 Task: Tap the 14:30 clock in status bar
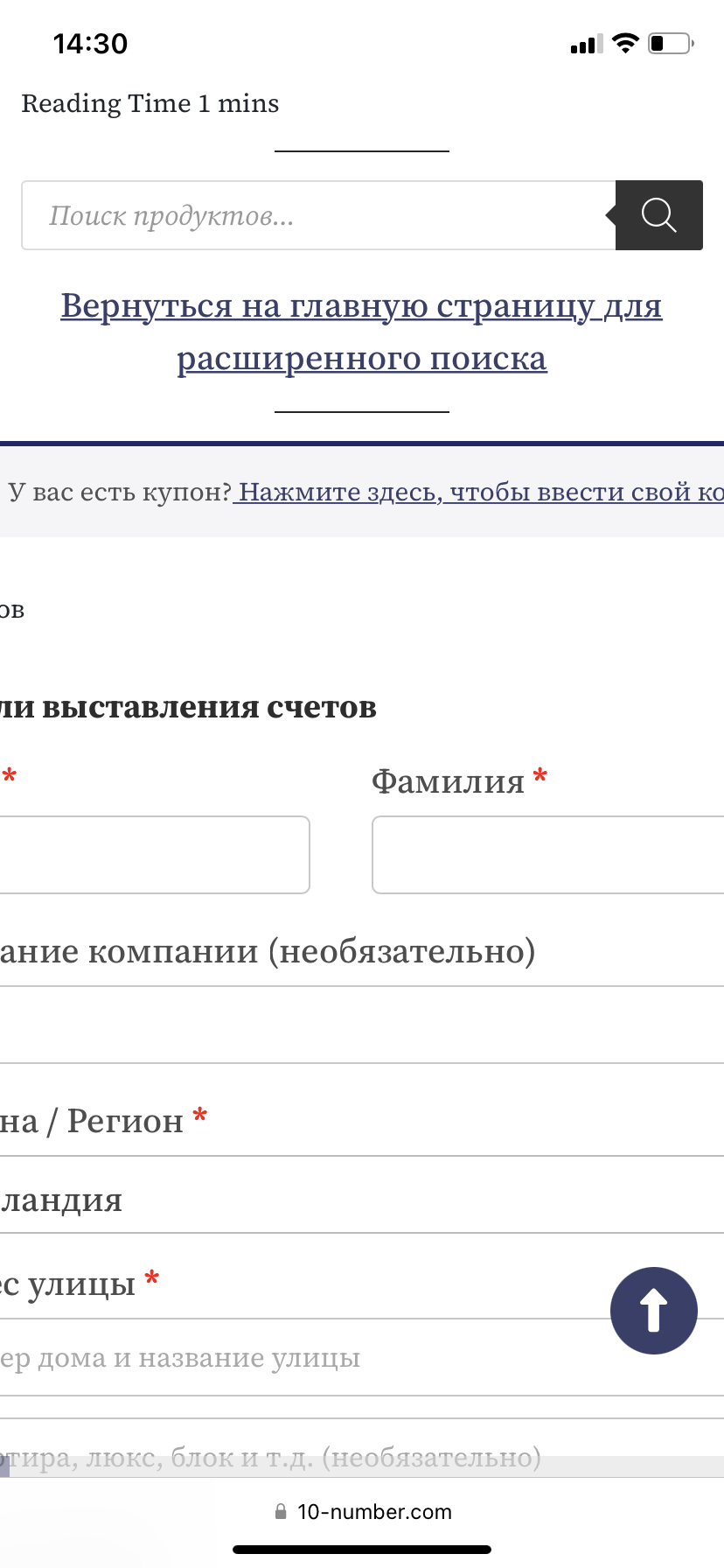pyautogui.click(x=90, y=44)
